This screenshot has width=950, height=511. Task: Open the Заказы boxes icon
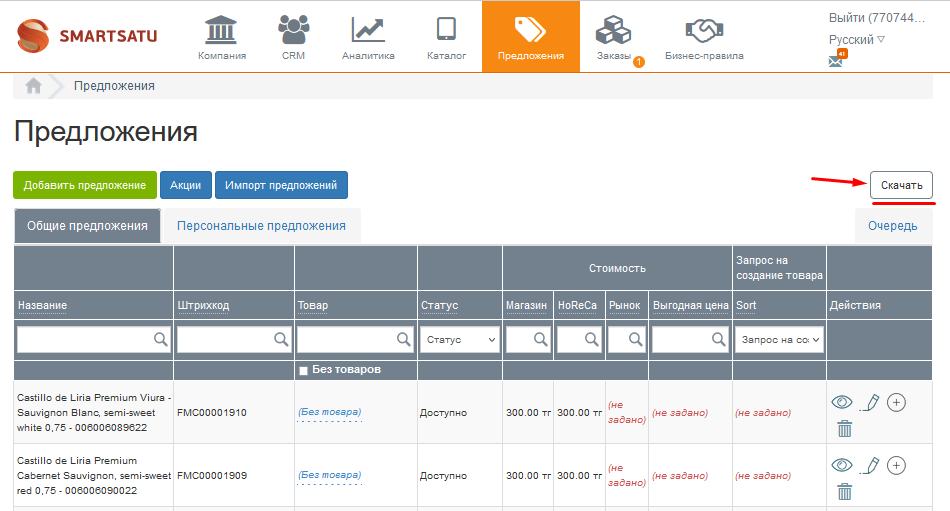click(x=613, y=30)
